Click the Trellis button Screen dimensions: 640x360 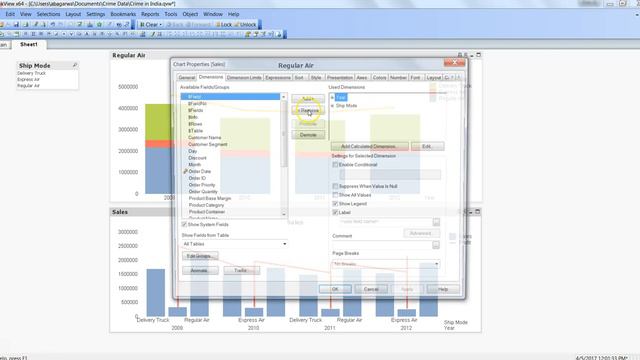click(241, 271)
